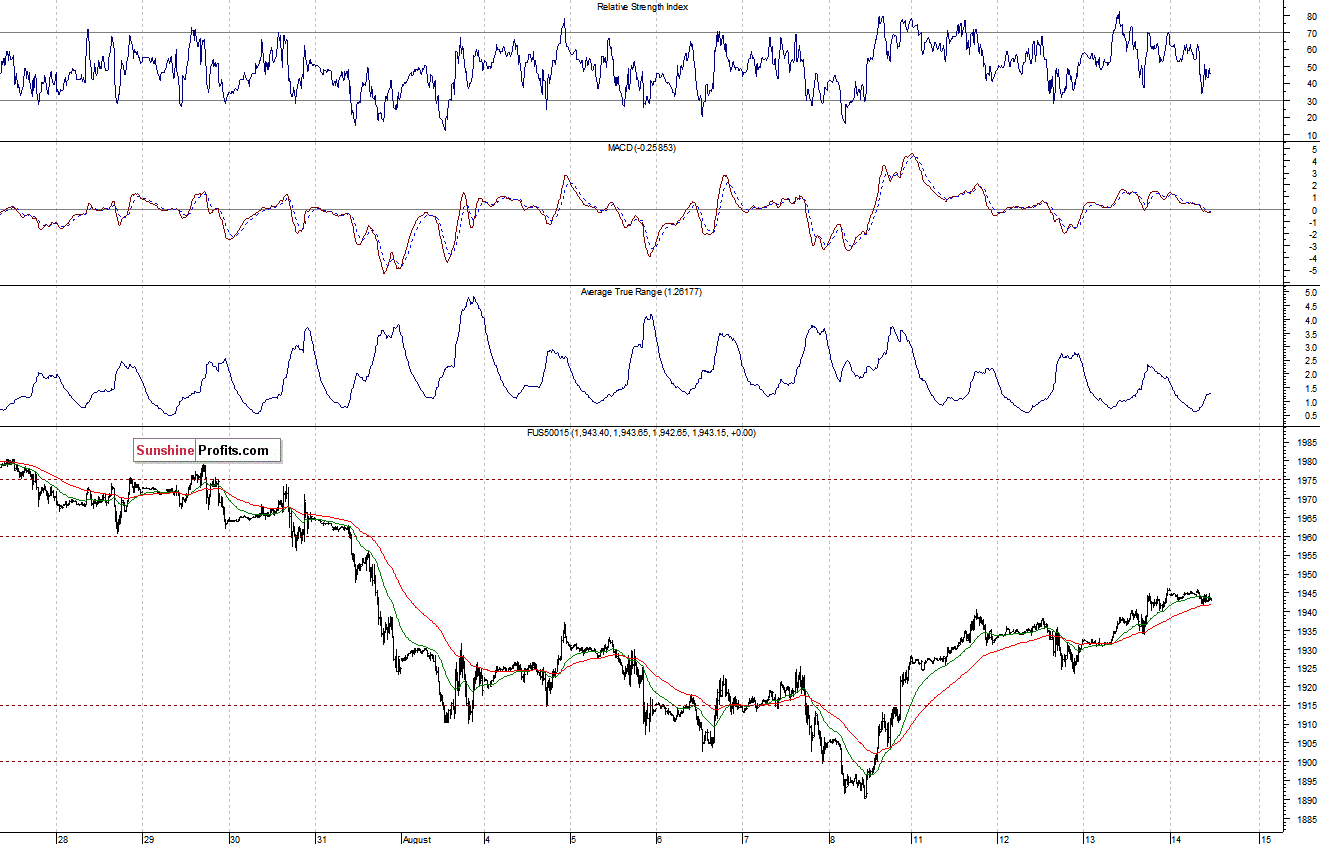Click the August label on date axis
1320x844 pixels.
click(x=417, y=839)
